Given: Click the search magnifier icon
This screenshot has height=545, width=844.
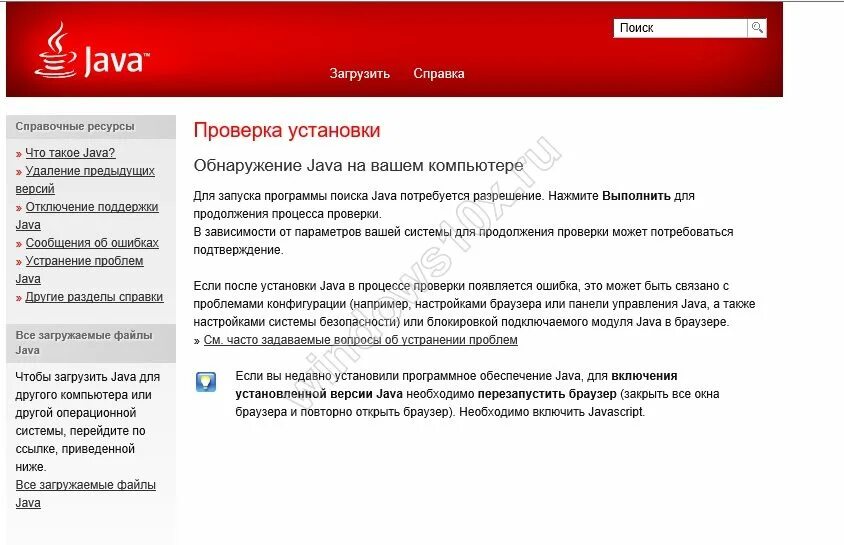Looking at the screenshot, I should [x=757, y=28].
